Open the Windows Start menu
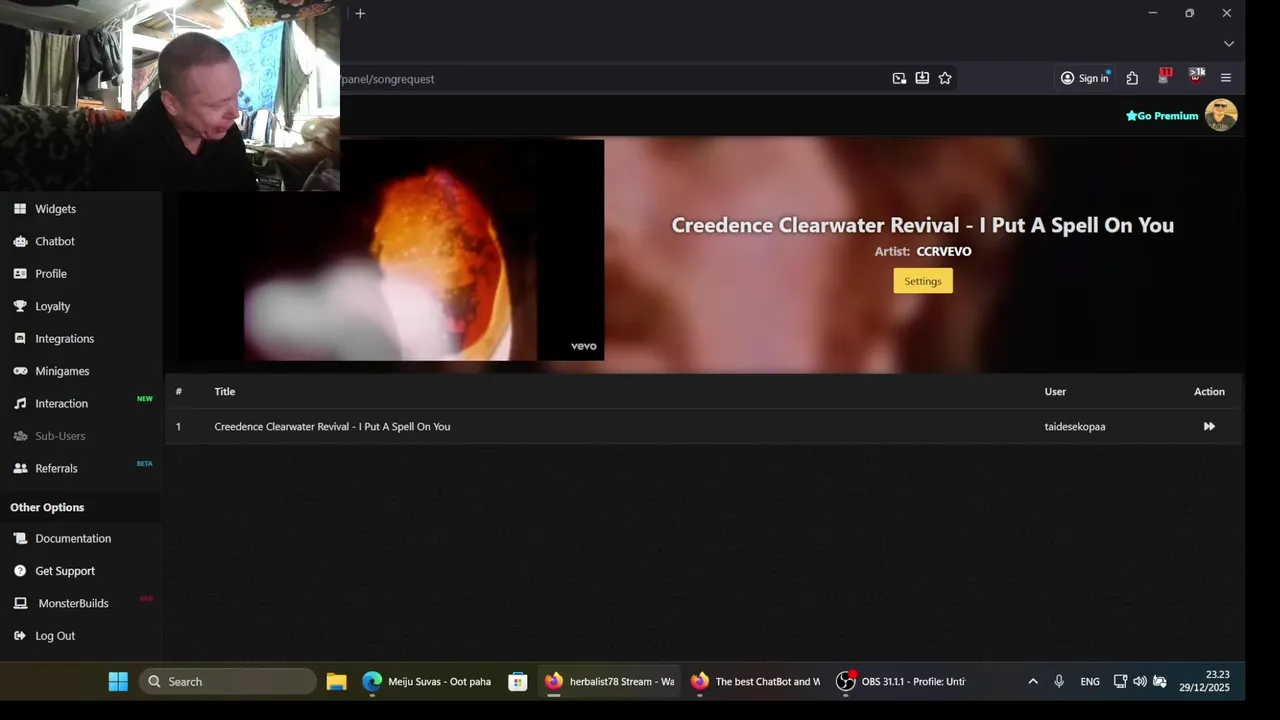Viewport: 1280px width, 720px height. [118, 682]
